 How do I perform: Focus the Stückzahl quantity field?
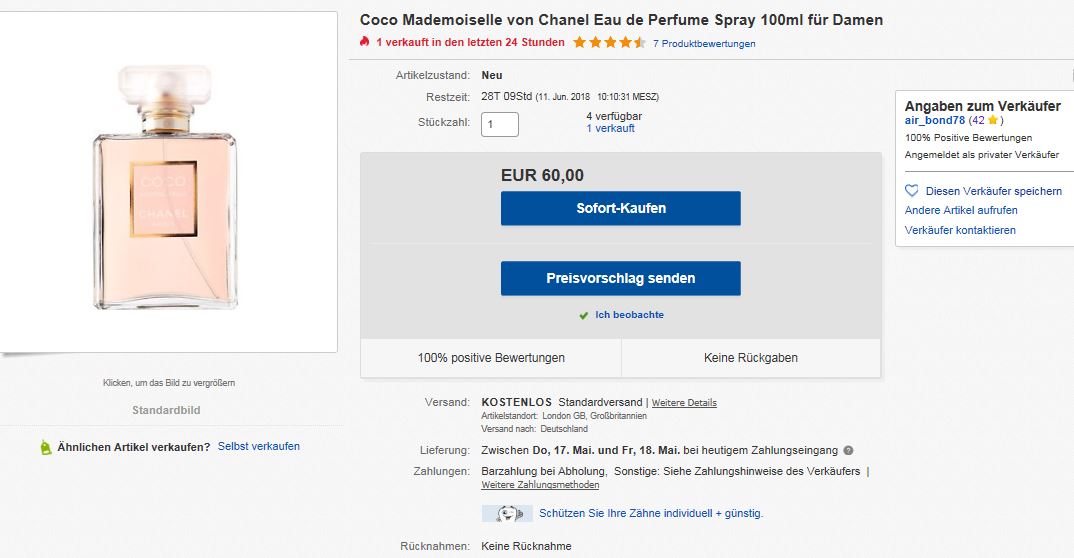(x=500, y=125)
